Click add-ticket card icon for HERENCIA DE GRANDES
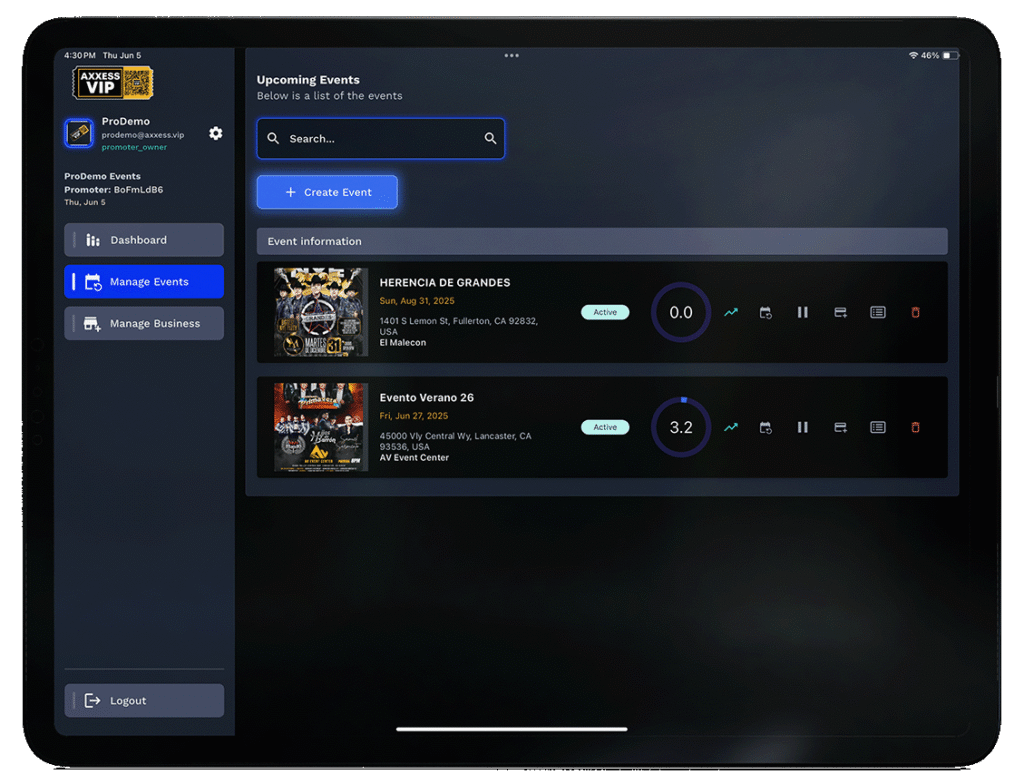This screenshot has width=1024, height=784. pos(840,312)
